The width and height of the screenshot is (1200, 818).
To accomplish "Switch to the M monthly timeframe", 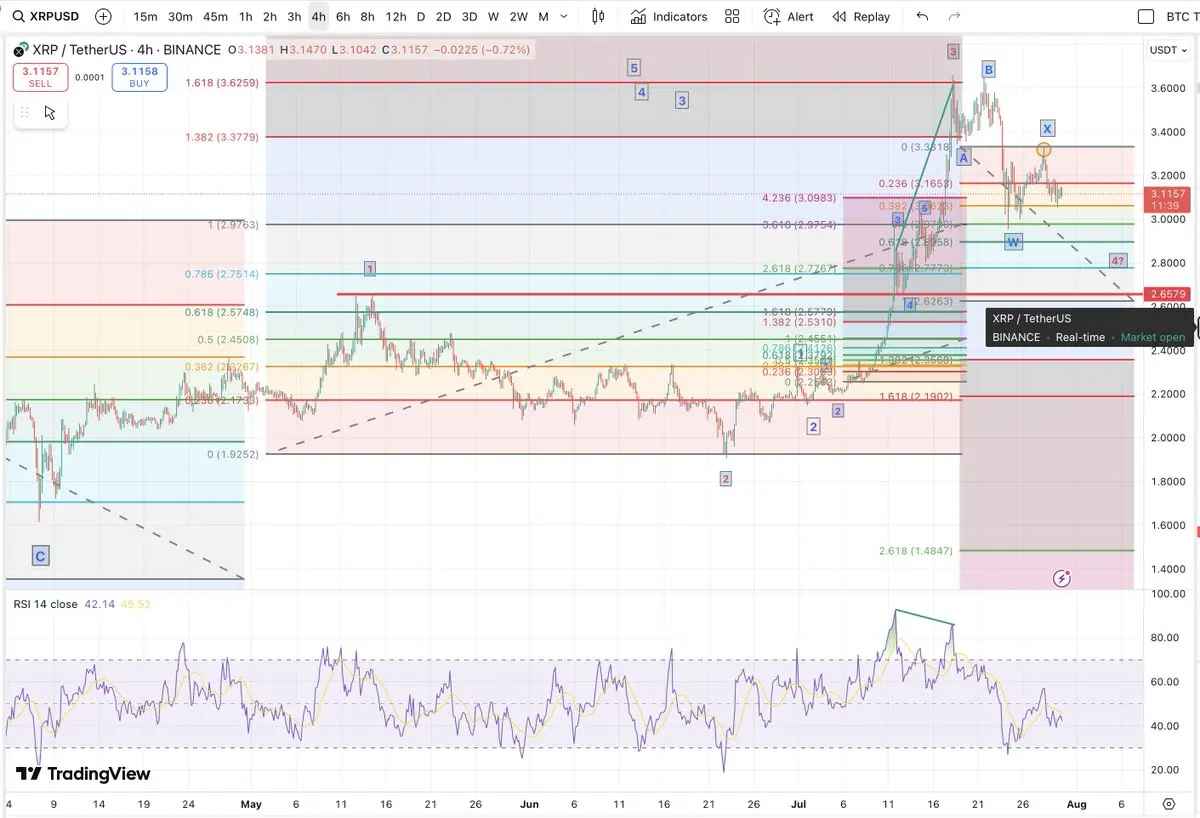I will click(x=543, y=17).
